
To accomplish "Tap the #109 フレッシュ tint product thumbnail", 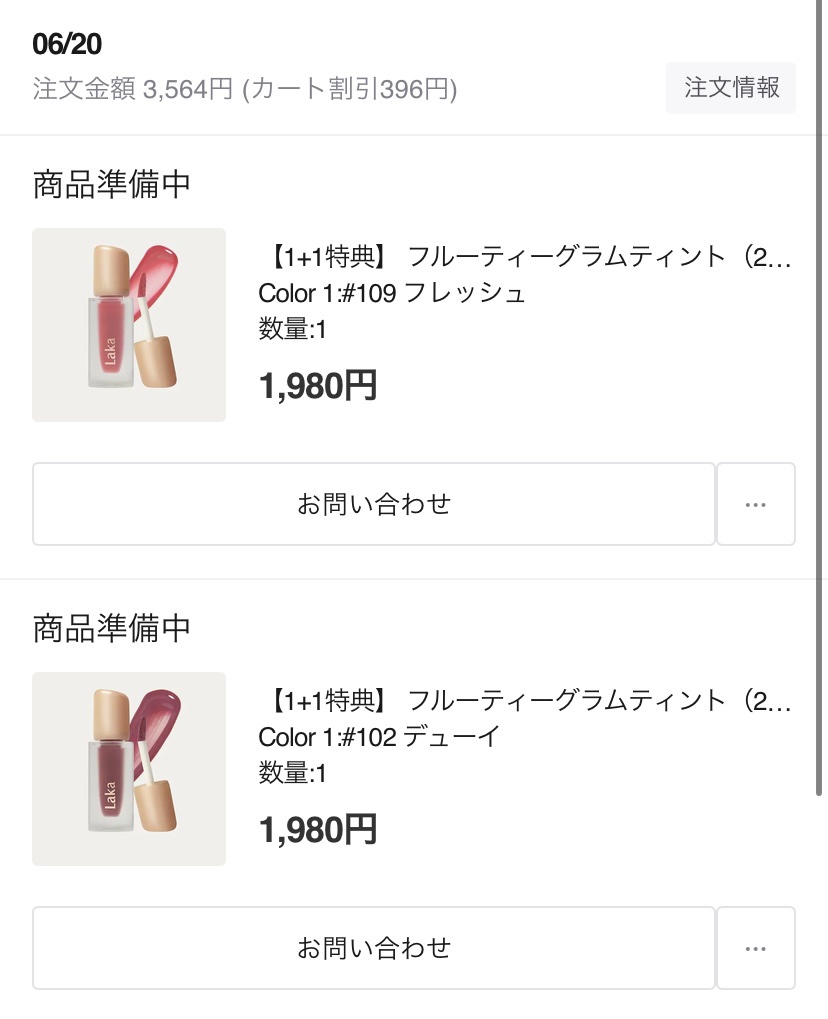I will [x=129, y=325].
